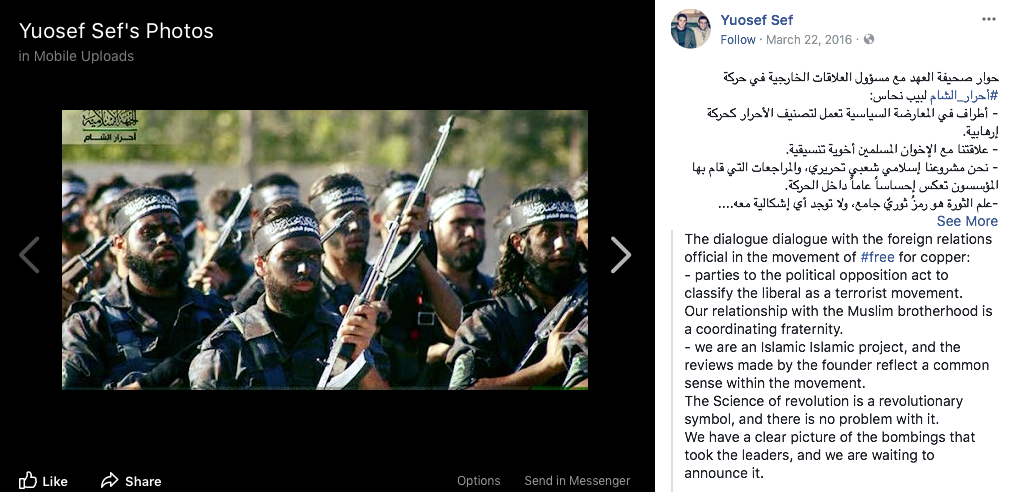Screen dimensions: 1015x492
Task: Click the Like thumbs-up icon
Action: (28, 480)
